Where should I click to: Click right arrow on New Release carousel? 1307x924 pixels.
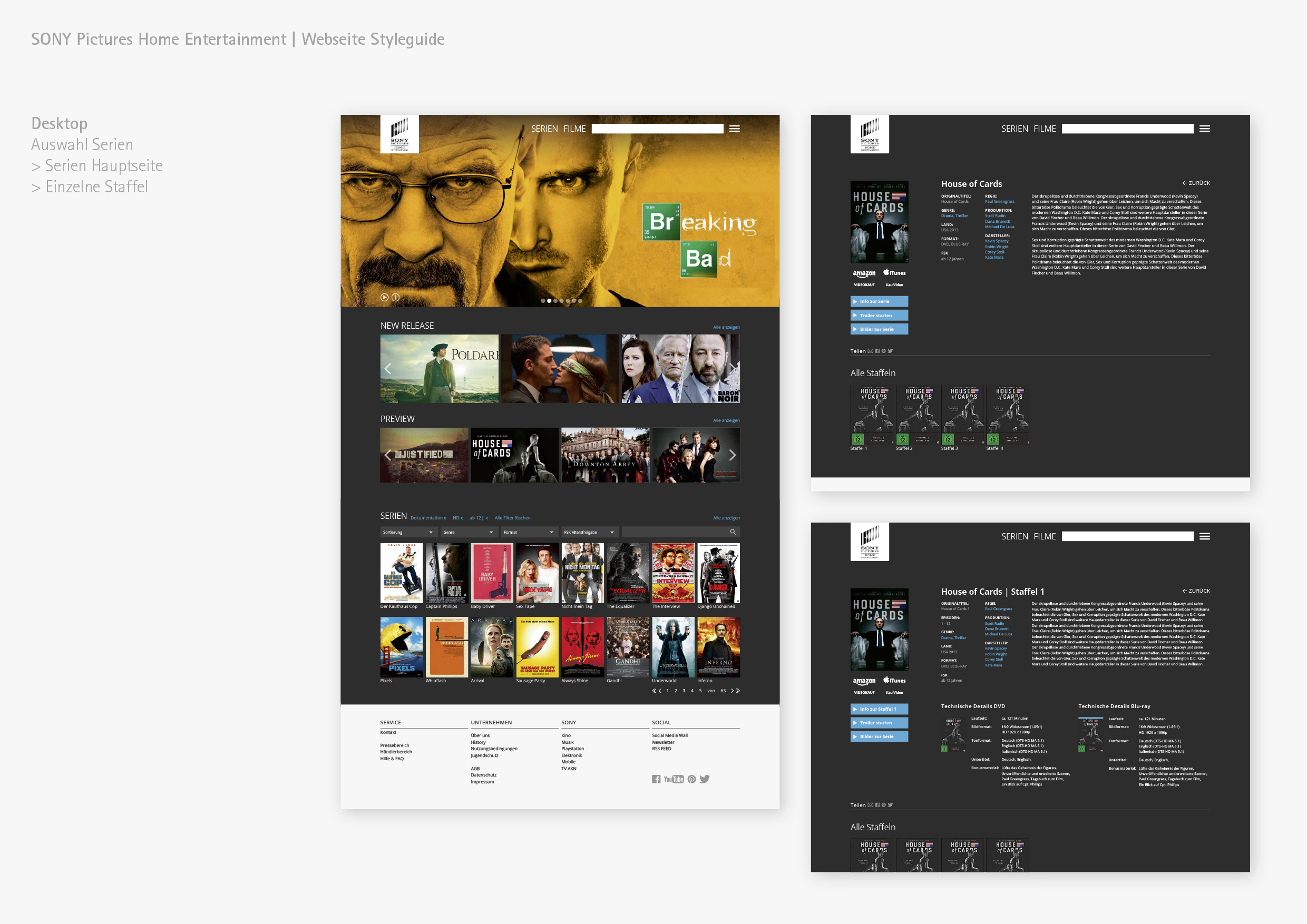point(733,369)
